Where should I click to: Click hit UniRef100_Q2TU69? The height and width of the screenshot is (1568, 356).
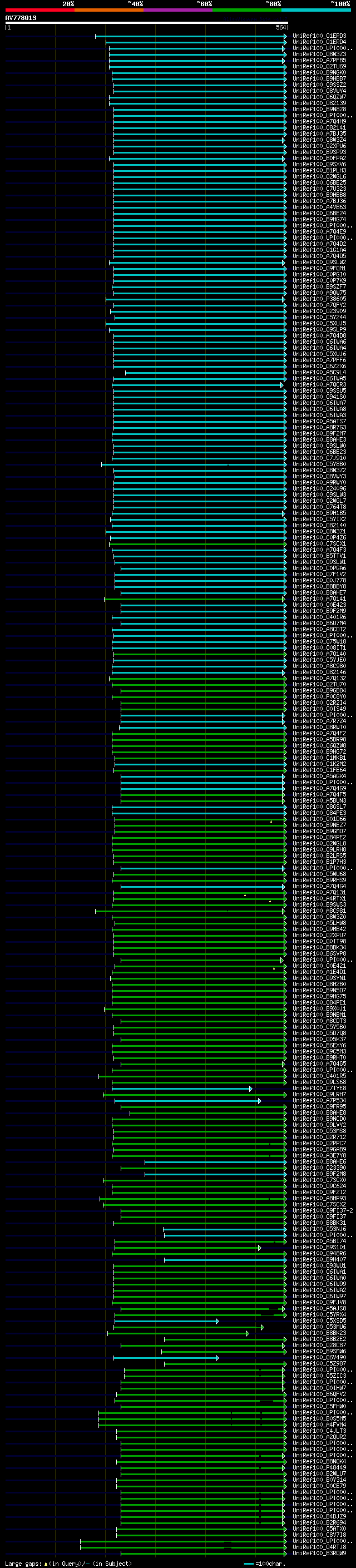click(319, 66)
